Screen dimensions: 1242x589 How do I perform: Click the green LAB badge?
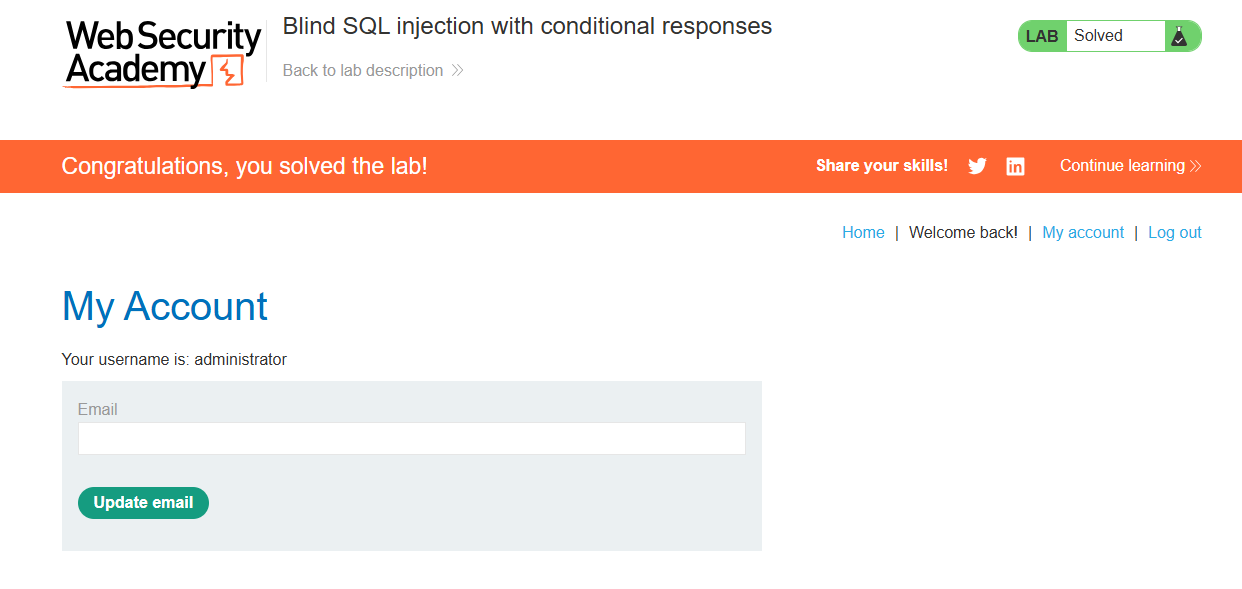tap(1042, 36)
